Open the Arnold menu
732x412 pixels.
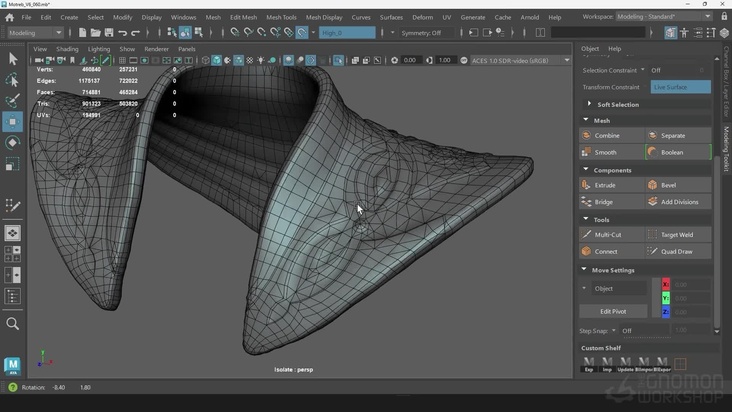pyautogui.click(x=529, y=17)
